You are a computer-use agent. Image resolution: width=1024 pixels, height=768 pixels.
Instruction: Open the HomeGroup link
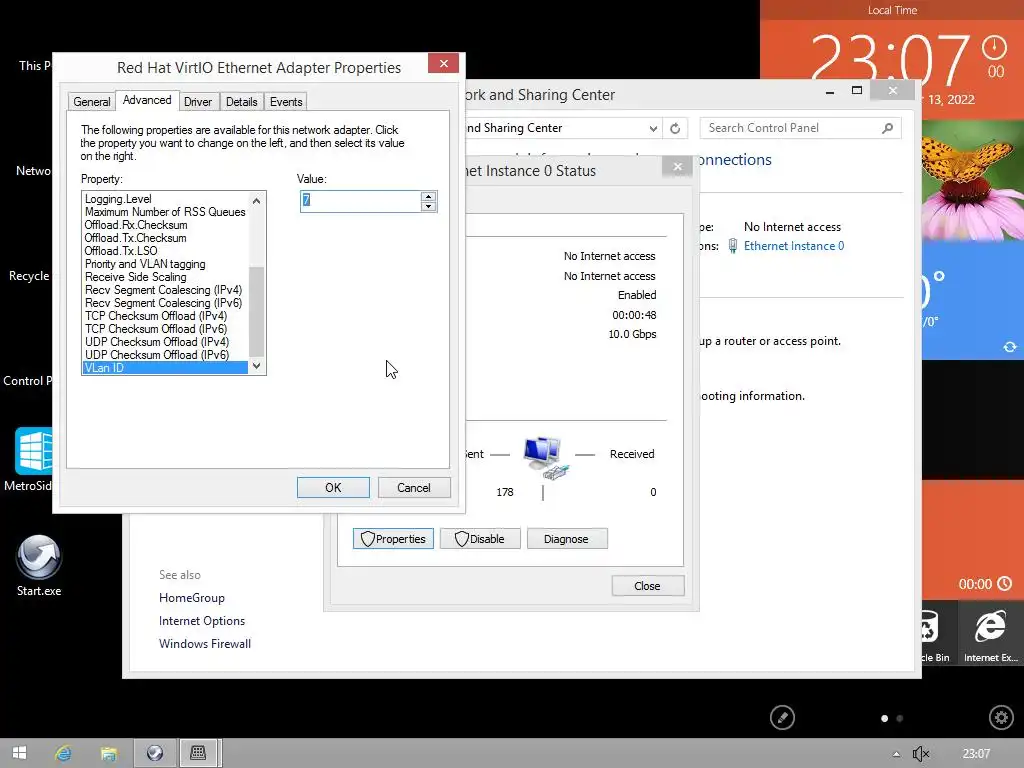[x=192, y=598]
